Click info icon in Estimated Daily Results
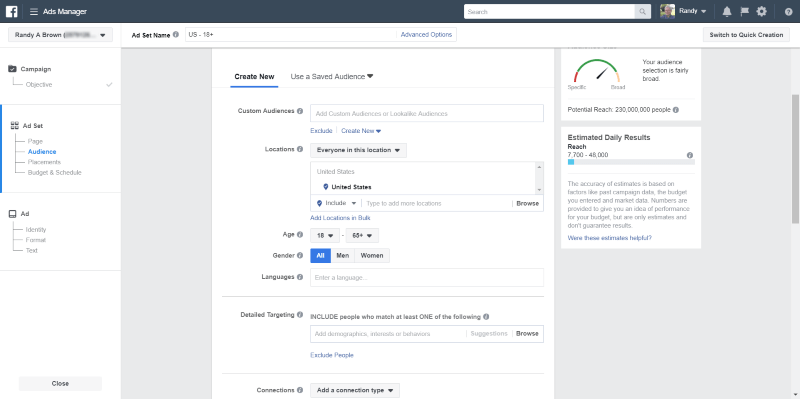Screen dimensions: 800x399 (690, 155)
